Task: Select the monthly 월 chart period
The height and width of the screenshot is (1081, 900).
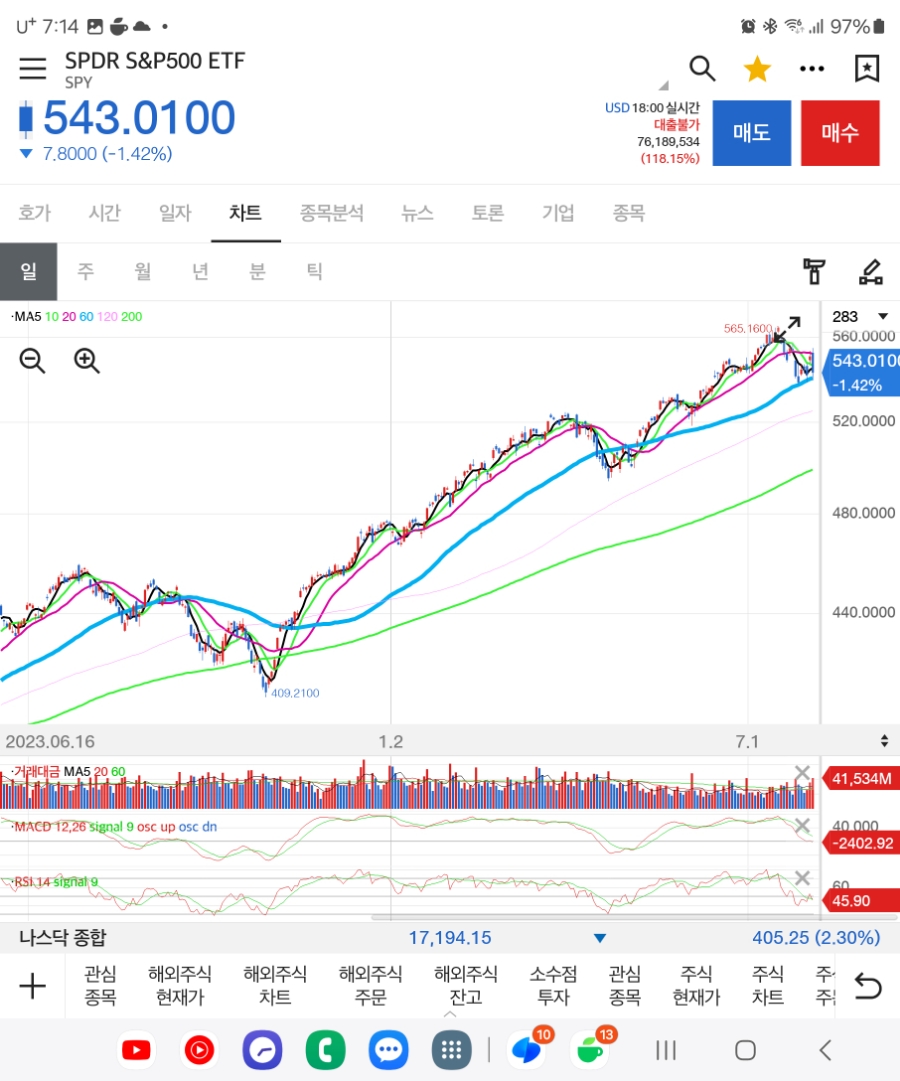Action: tap(143, 271)
